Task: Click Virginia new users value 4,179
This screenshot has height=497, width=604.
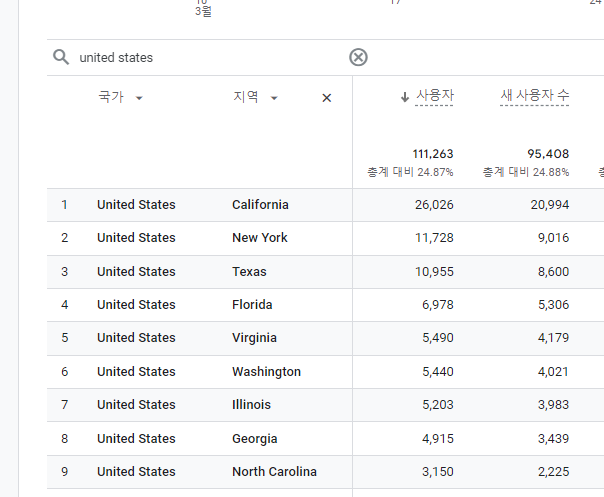Action: (x=554, y=338)
